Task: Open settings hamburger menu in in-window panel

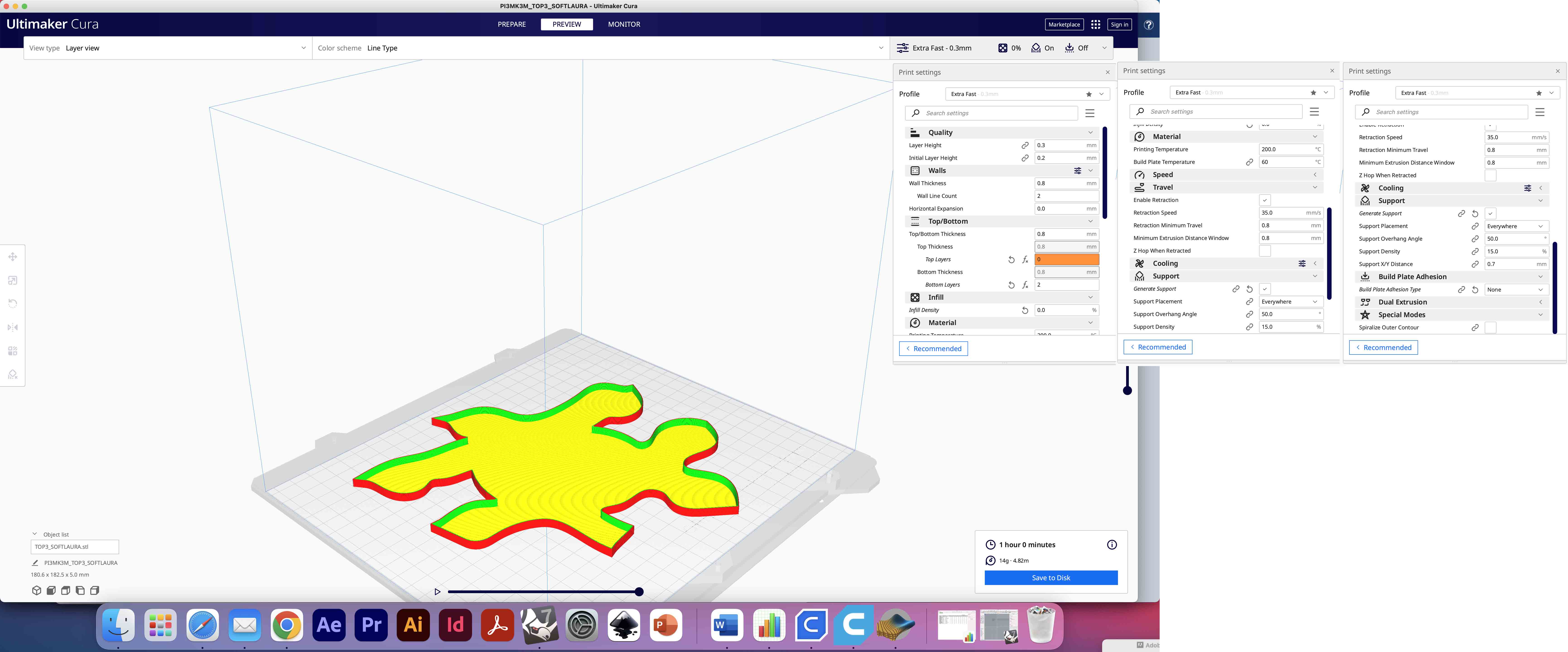Action: (1090, 113)
